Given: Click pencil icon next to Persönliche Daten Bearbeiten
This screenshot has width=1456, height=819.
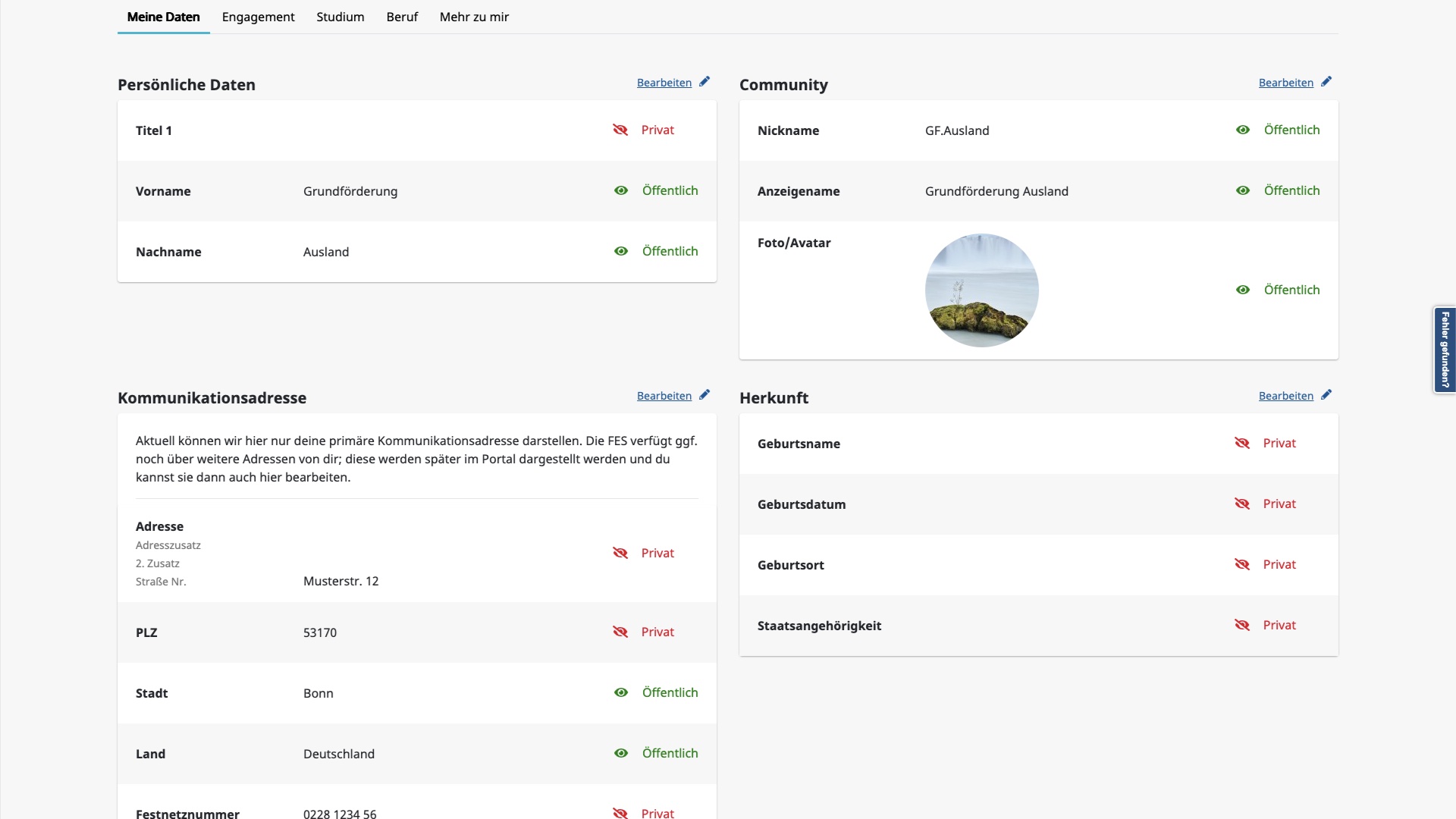Looking at the screenshot, I should [704, 82].
